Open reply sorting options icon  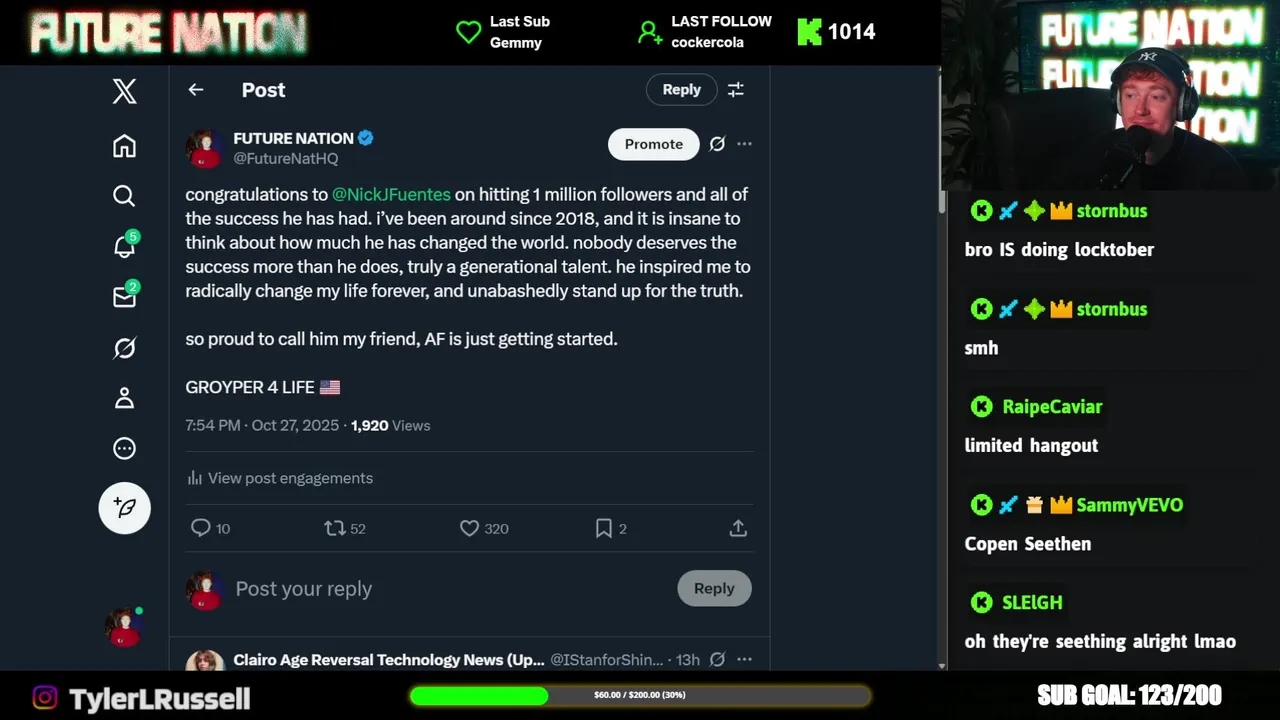click(x=736, y=90)
